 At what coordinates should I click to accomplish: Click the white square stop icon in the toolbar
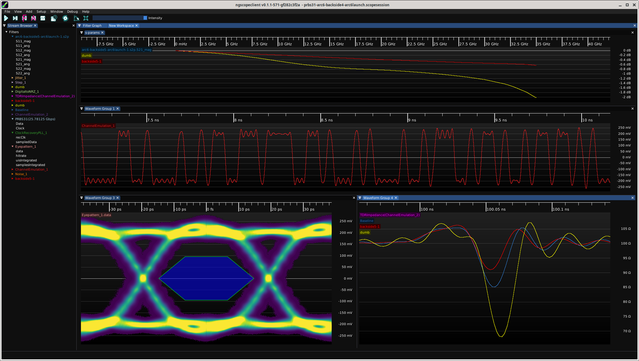pos(43,18)
